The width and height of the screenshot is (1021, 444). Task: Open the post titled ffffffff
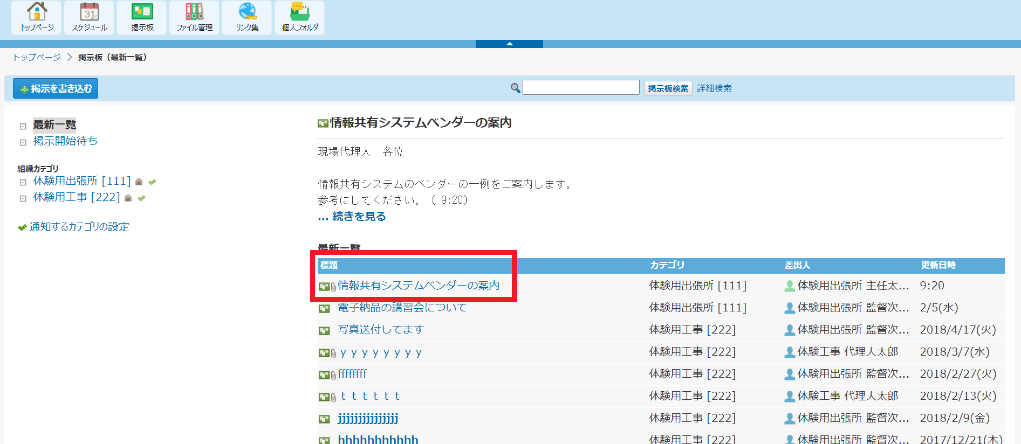(x=353, y=374)
